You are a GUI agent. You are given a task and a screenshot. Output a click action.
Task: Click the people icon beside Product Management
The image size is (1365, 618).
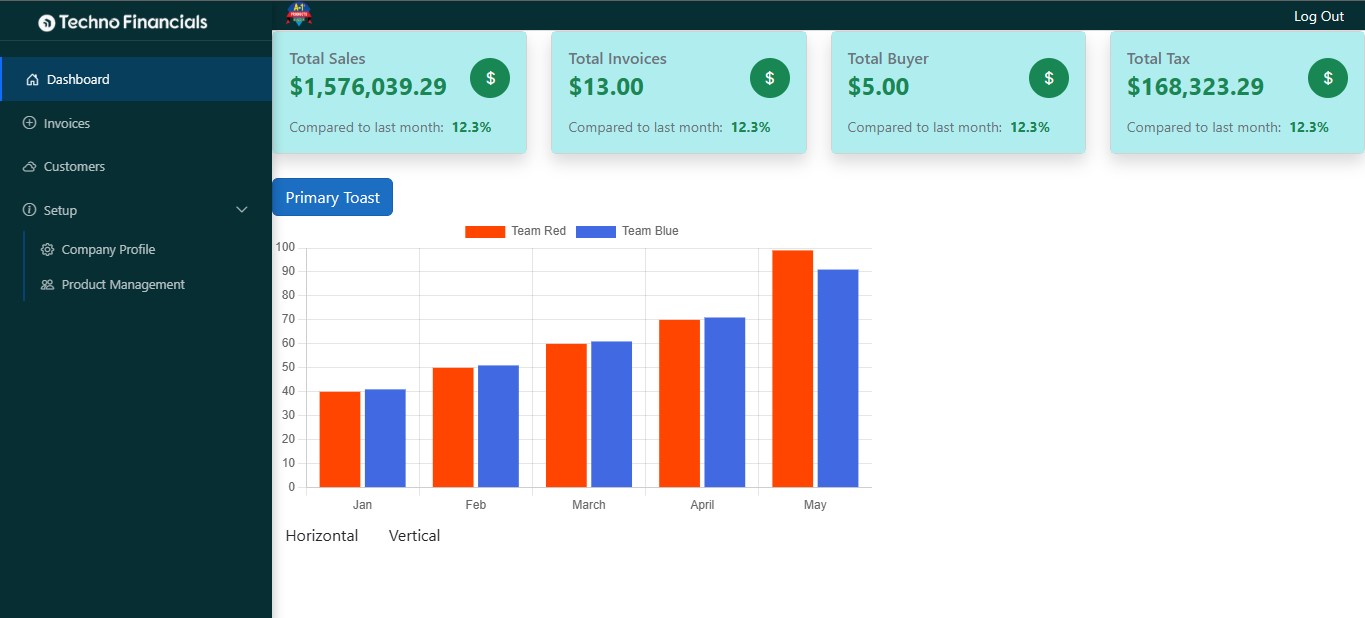click(x=47, y=285)
